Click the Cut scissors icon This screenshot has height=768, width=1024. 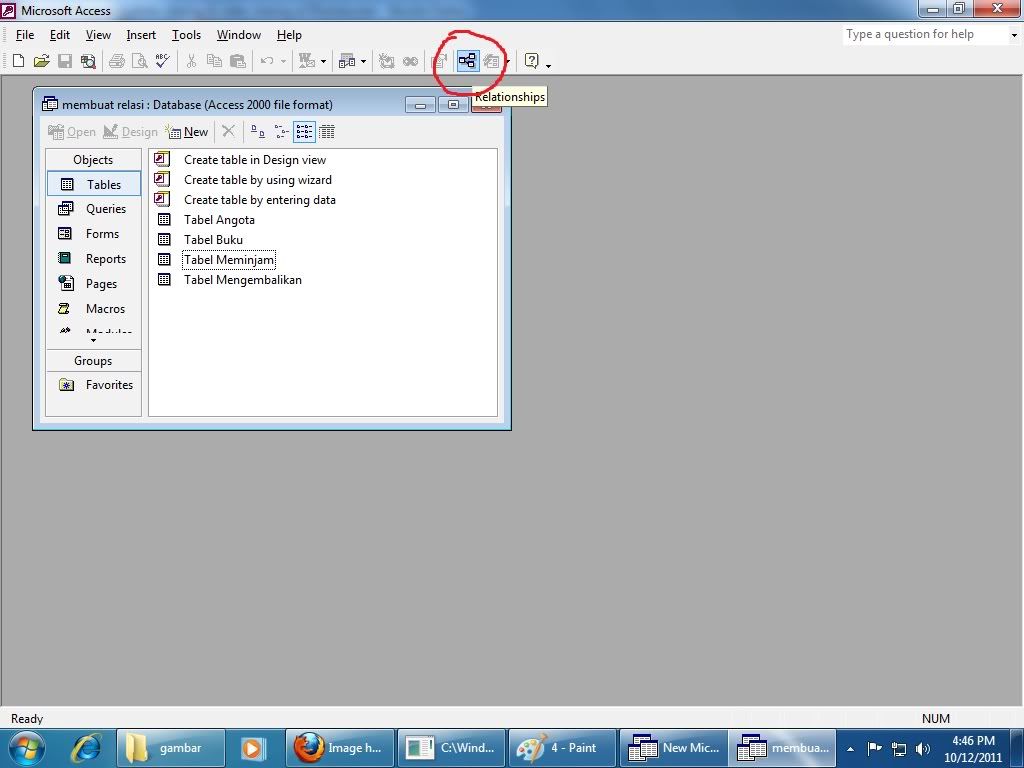[191, 61]
